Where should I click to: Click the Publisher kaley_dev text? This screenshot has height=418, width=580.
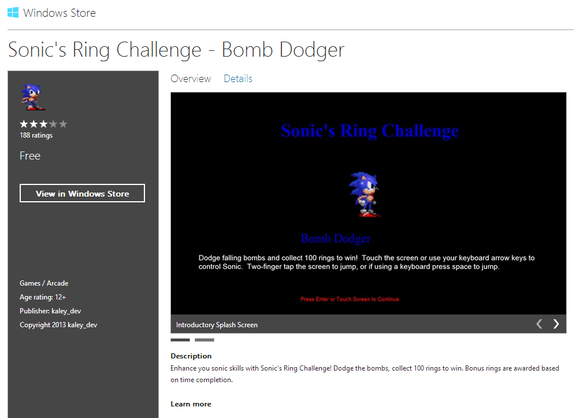[x=50, y=311]
